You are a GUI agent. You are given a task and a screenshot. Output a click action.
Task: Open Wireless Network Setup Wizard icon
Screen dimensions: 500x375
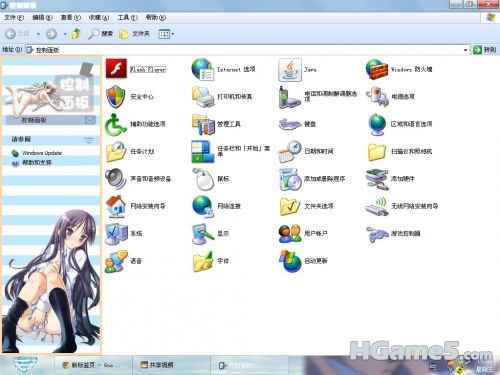pos(377,206)
